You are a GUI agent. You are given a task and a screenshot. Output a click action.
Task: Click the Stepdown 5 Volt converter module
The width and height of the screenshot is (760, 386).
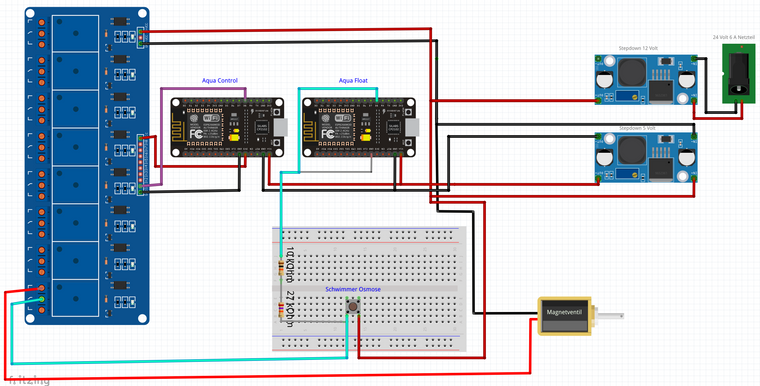(646, 158)
